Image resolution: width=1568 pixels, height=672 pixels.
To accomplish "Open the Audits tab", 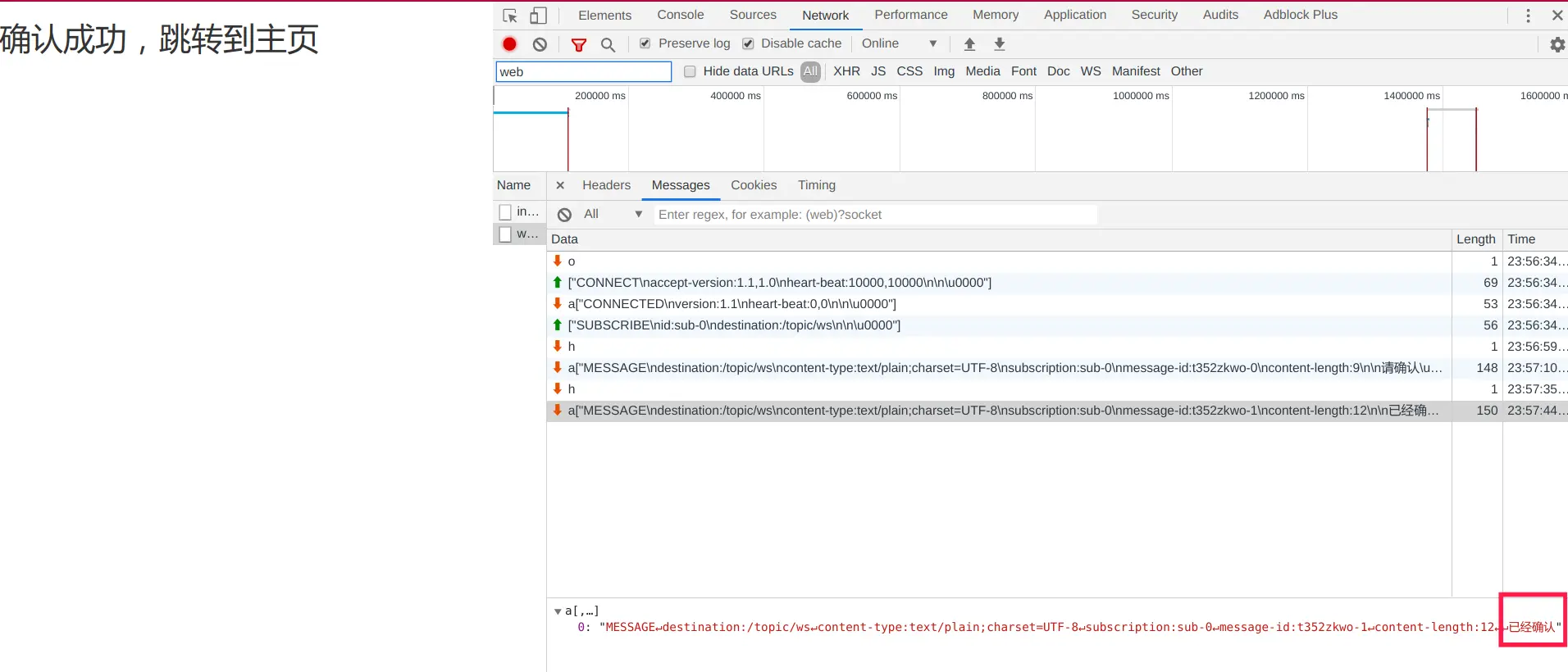I will pos(1220,15).
